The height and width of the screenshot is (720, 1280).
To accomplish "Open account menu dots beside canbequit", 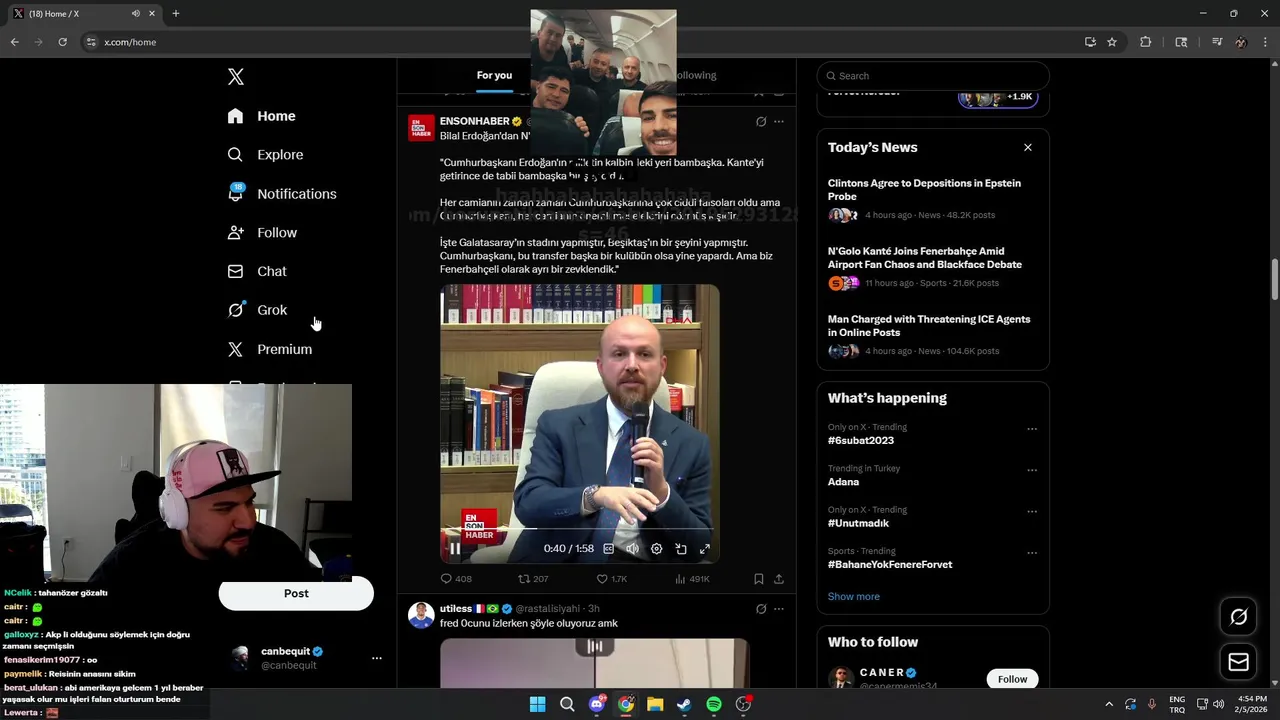I will tap(377, 658).
